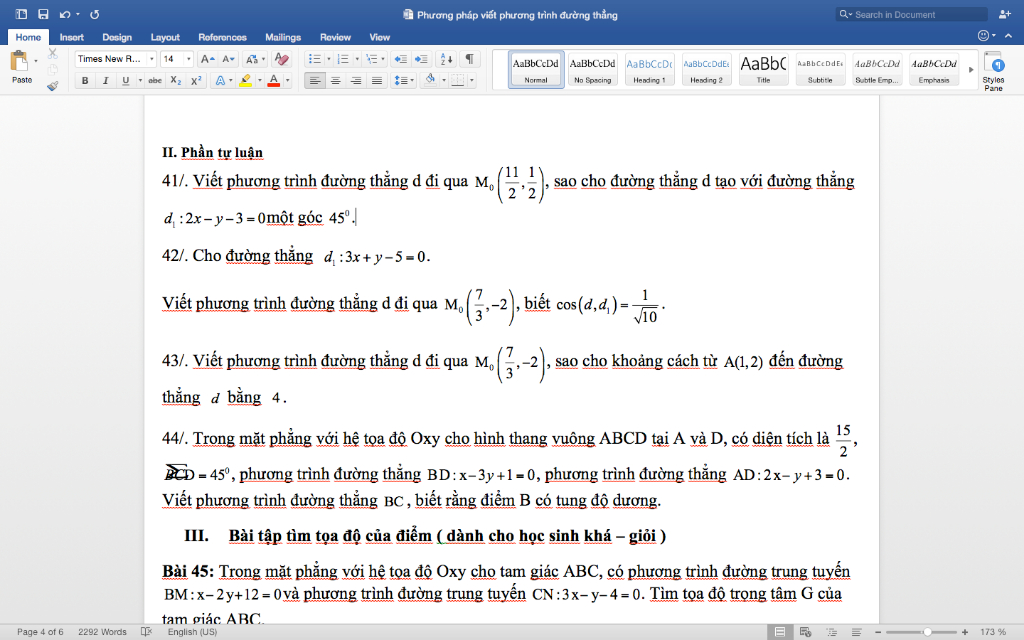Apply No Spacing style
Viewport: 1024px width, 640px height.
click(592, 69)
